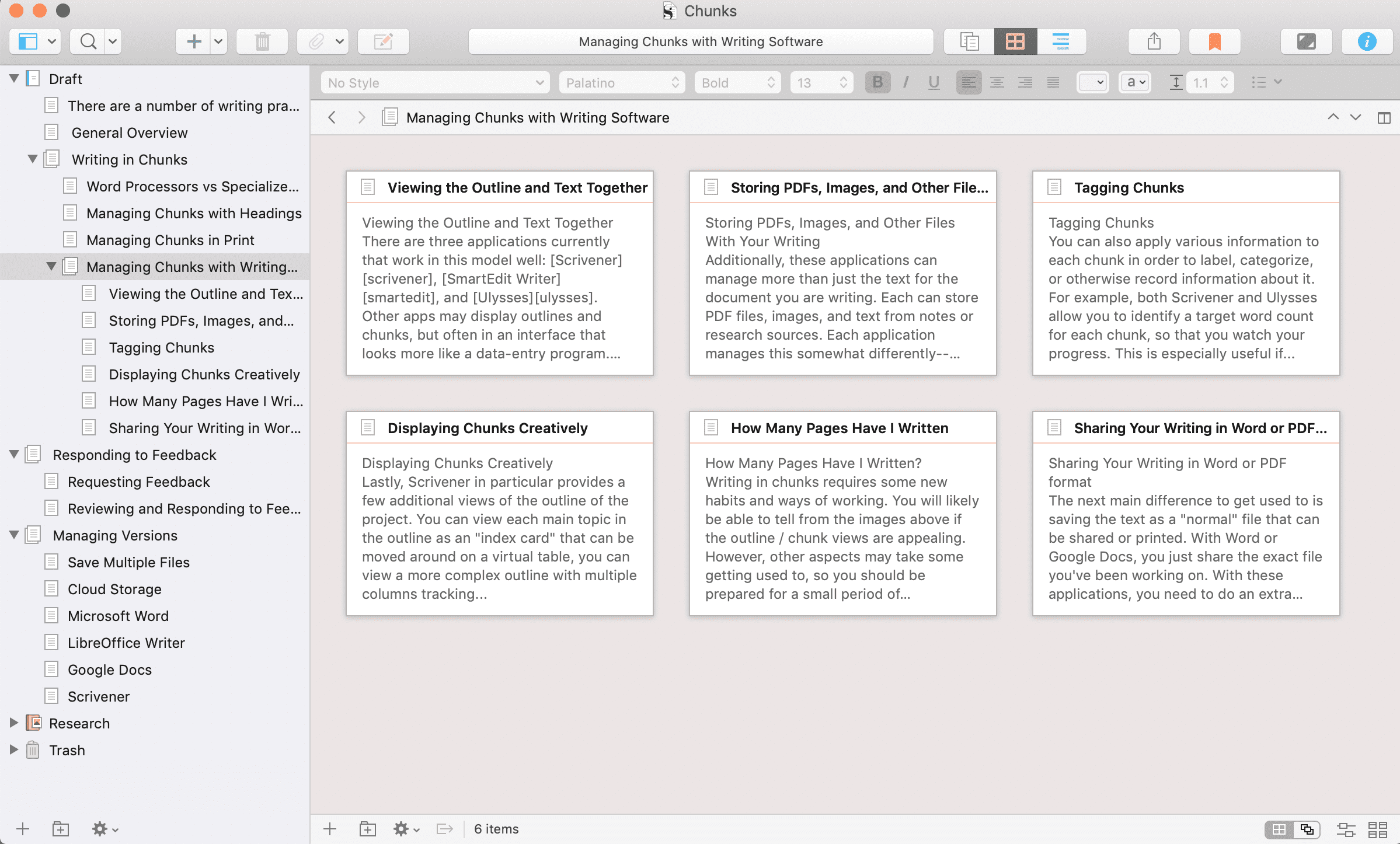Open the Search magnifier tool

point(88,41)
